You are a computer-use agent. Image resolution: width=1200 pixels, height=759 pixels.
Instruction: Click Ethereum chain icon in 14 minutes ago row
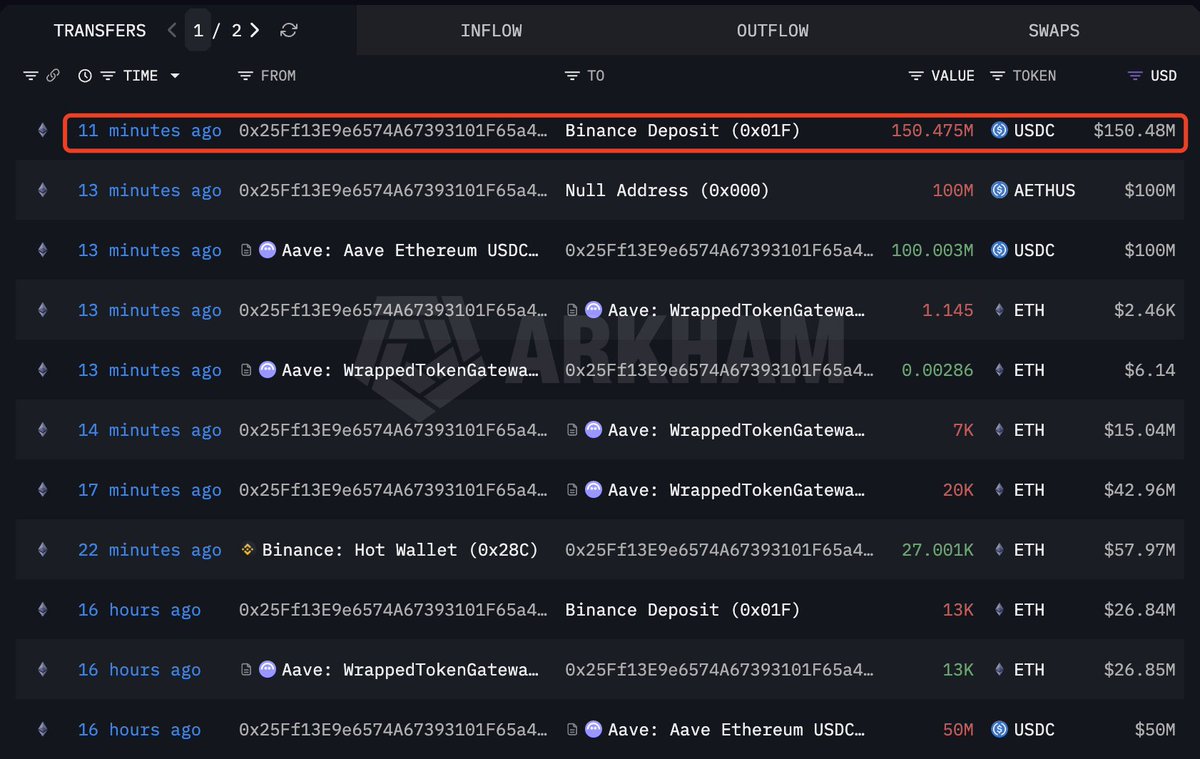[x=42, y=430]
